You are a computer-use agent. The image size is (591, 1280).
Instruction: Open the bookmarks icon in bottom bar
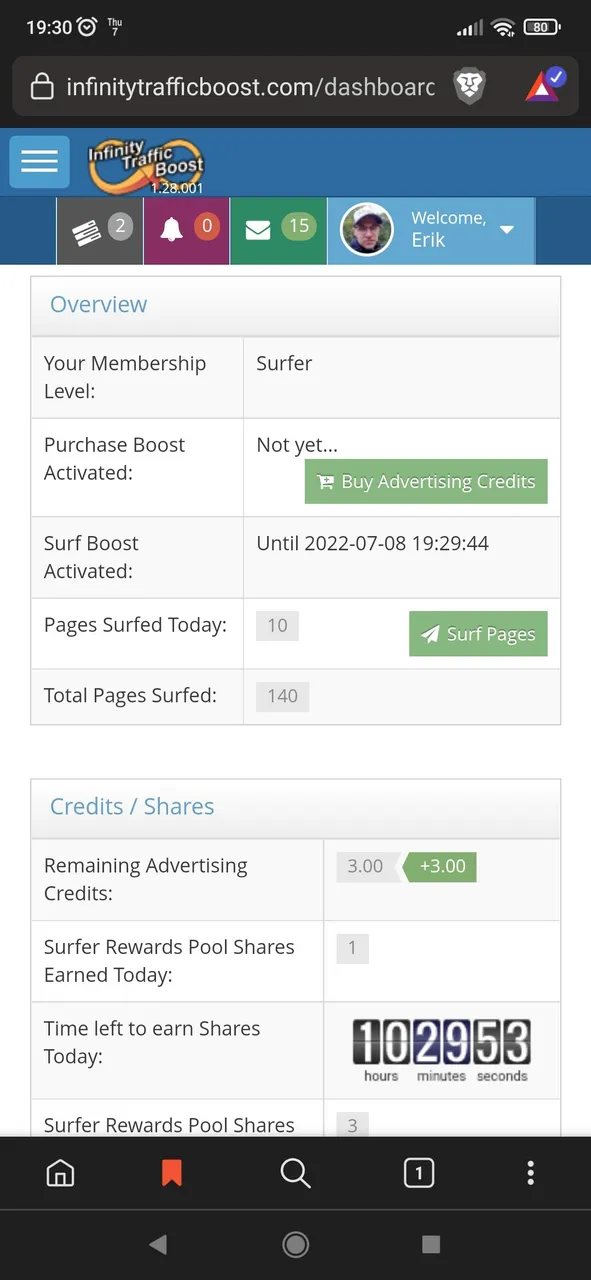[172, 1173]
